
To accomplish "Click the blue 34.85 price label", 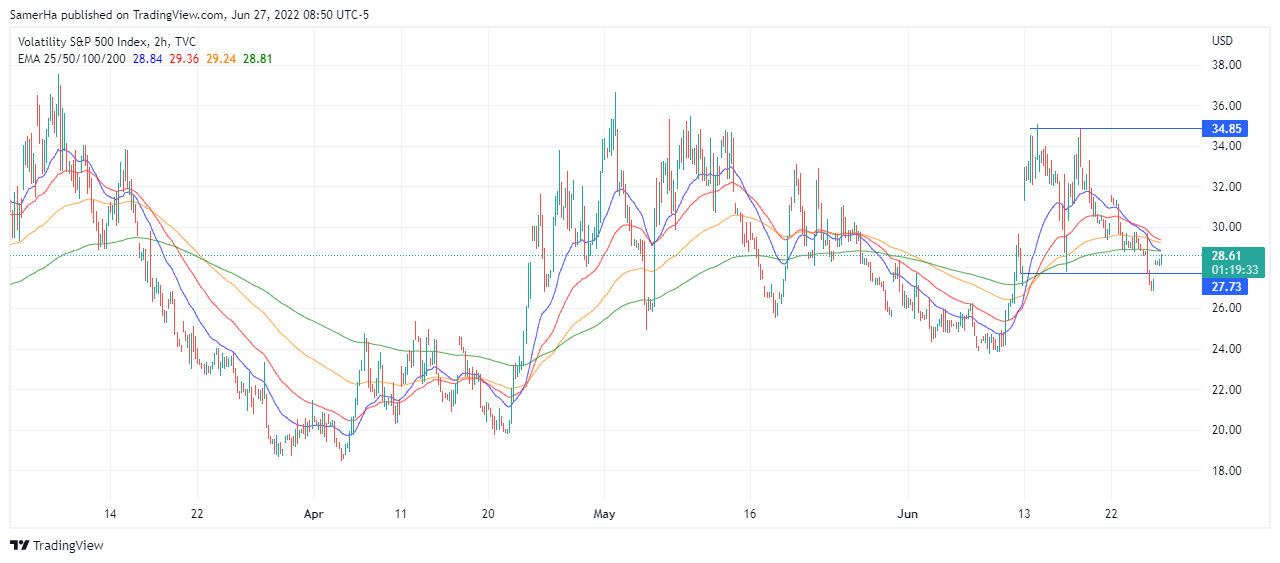I will tap(1226, 128).
